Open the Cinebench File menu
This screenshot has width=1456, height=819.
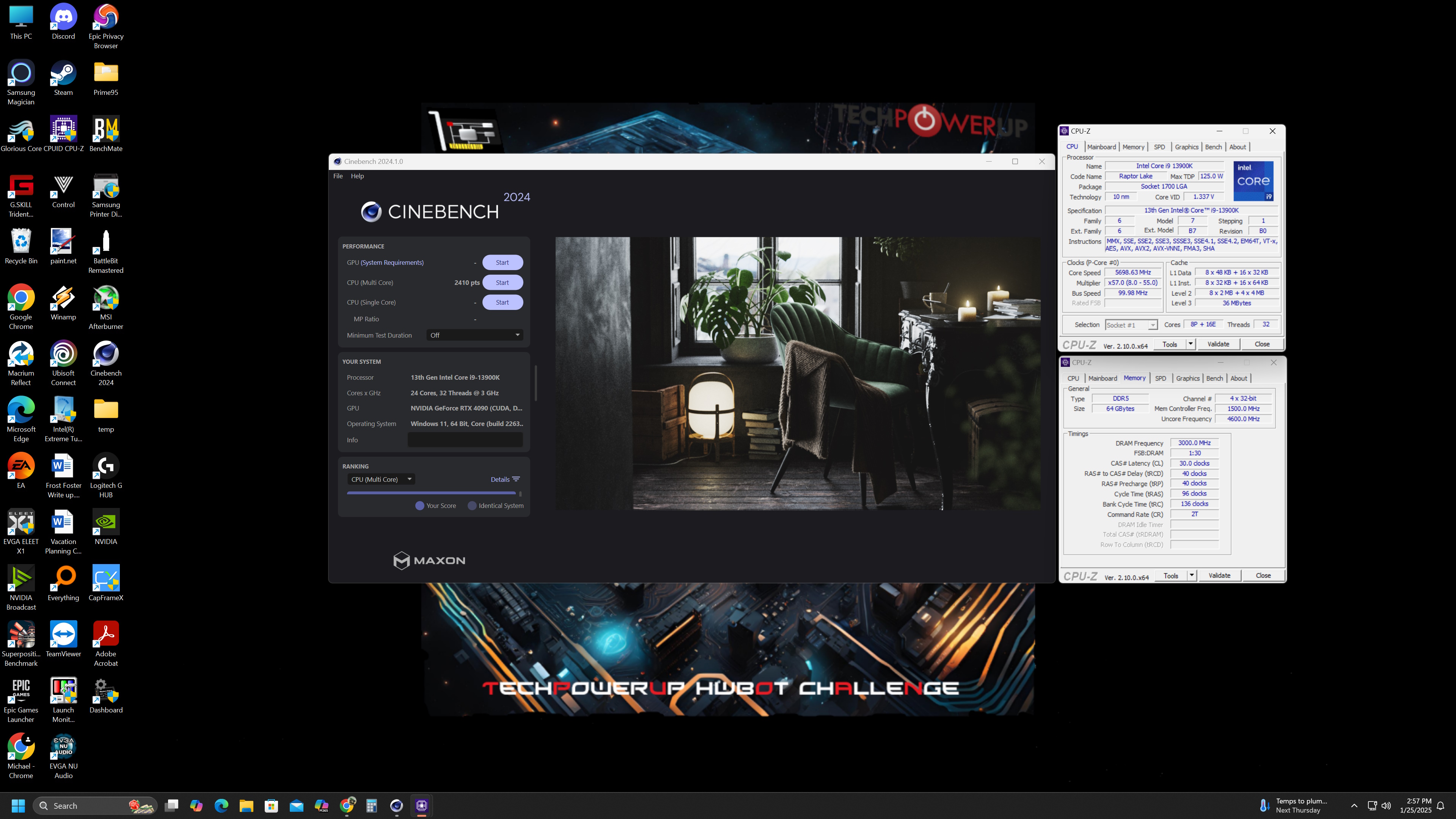pyautogui.click(x=338, y=176)
